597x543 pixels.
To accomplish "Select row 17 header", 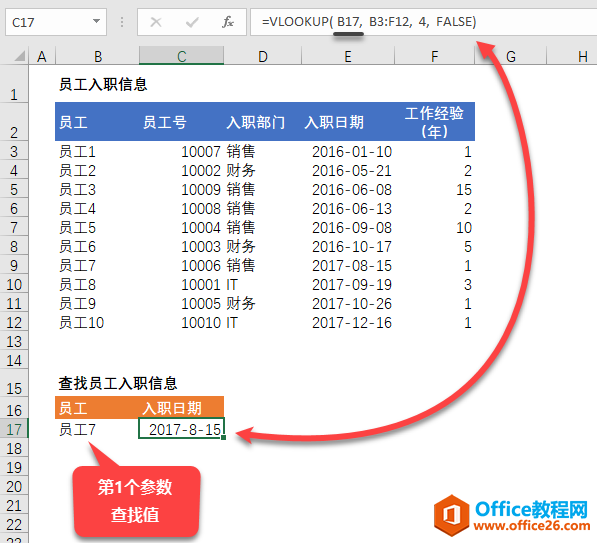I will (x=14, y=429).
